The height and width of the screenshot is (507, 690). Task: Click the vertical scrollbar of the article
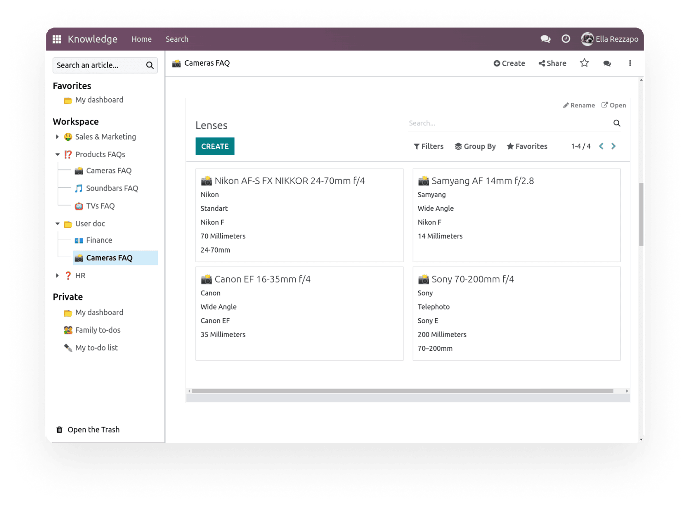point(641,214)
